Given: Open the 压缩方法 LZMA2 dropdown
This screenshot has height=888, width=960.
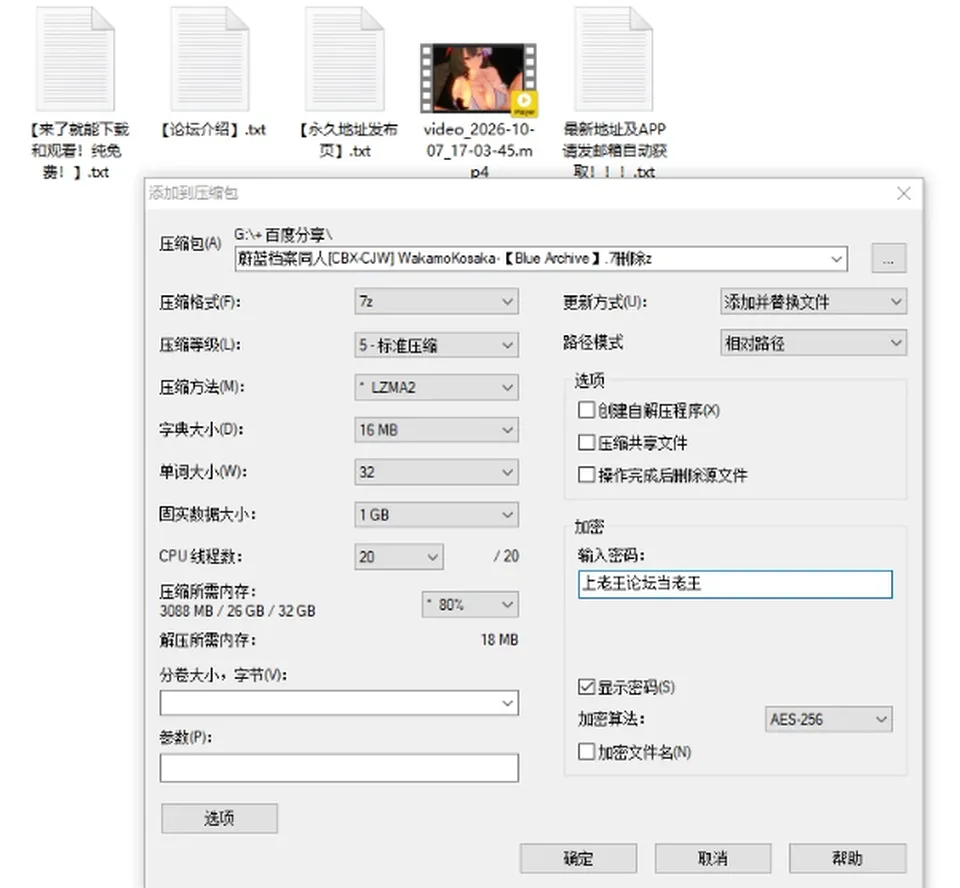Looking at the screenshot, I should coord(436,387).
